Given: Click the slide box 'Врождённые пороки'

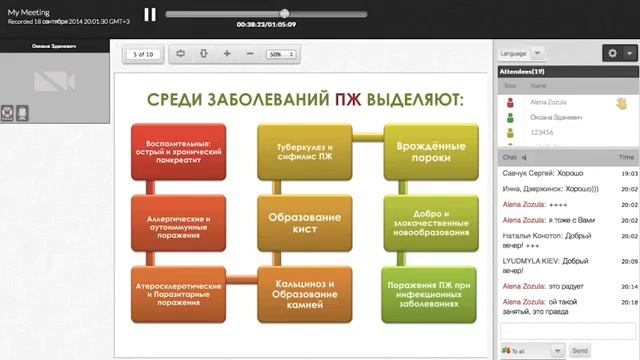Looking at the screenshot, I should 431,152.
